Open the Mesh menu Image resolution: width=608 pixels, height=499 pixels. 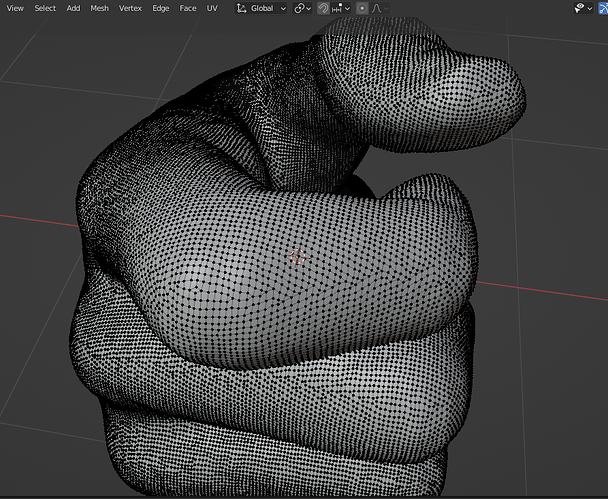(99, 8)
